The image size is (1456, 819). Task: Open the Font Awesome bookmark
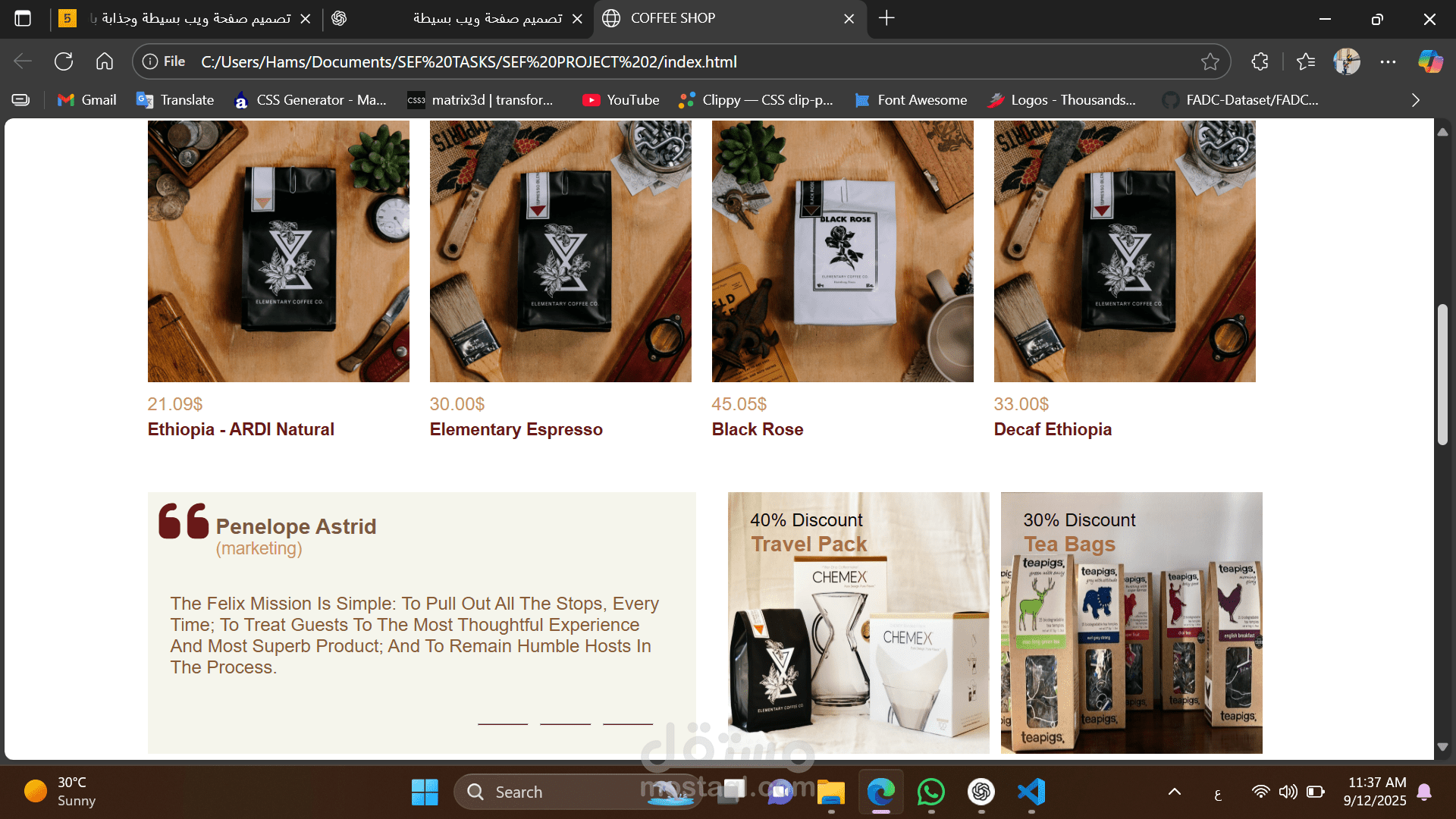pyautogui.click(x=911, y=100)
